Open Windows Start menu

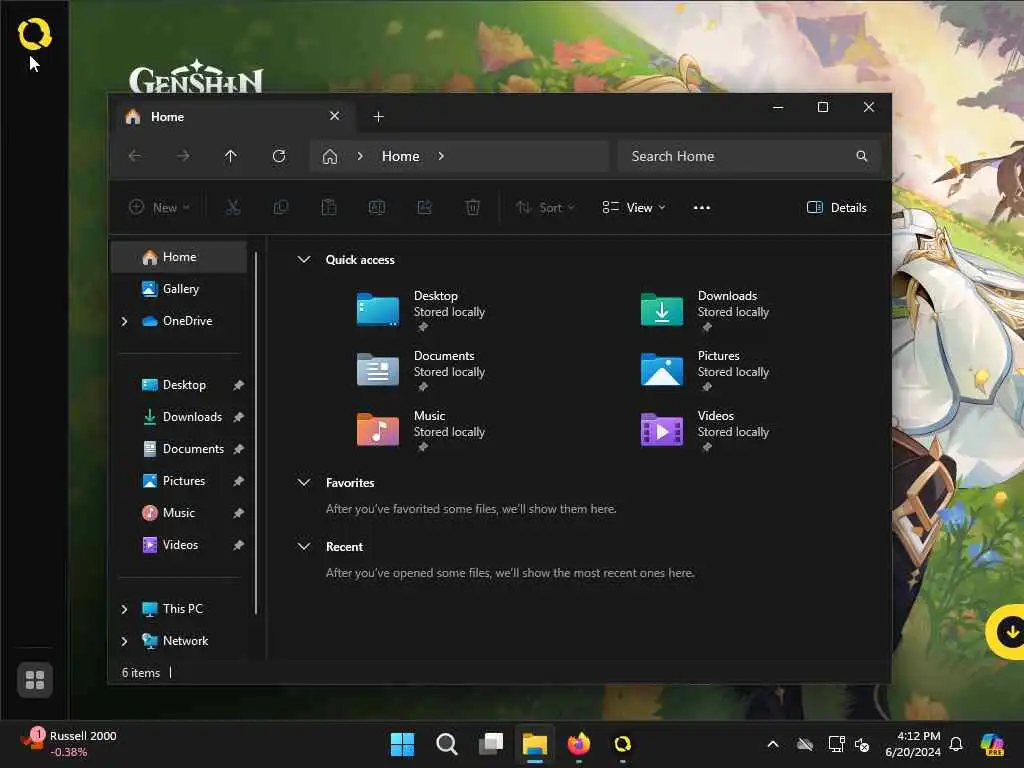pos(402,744)
